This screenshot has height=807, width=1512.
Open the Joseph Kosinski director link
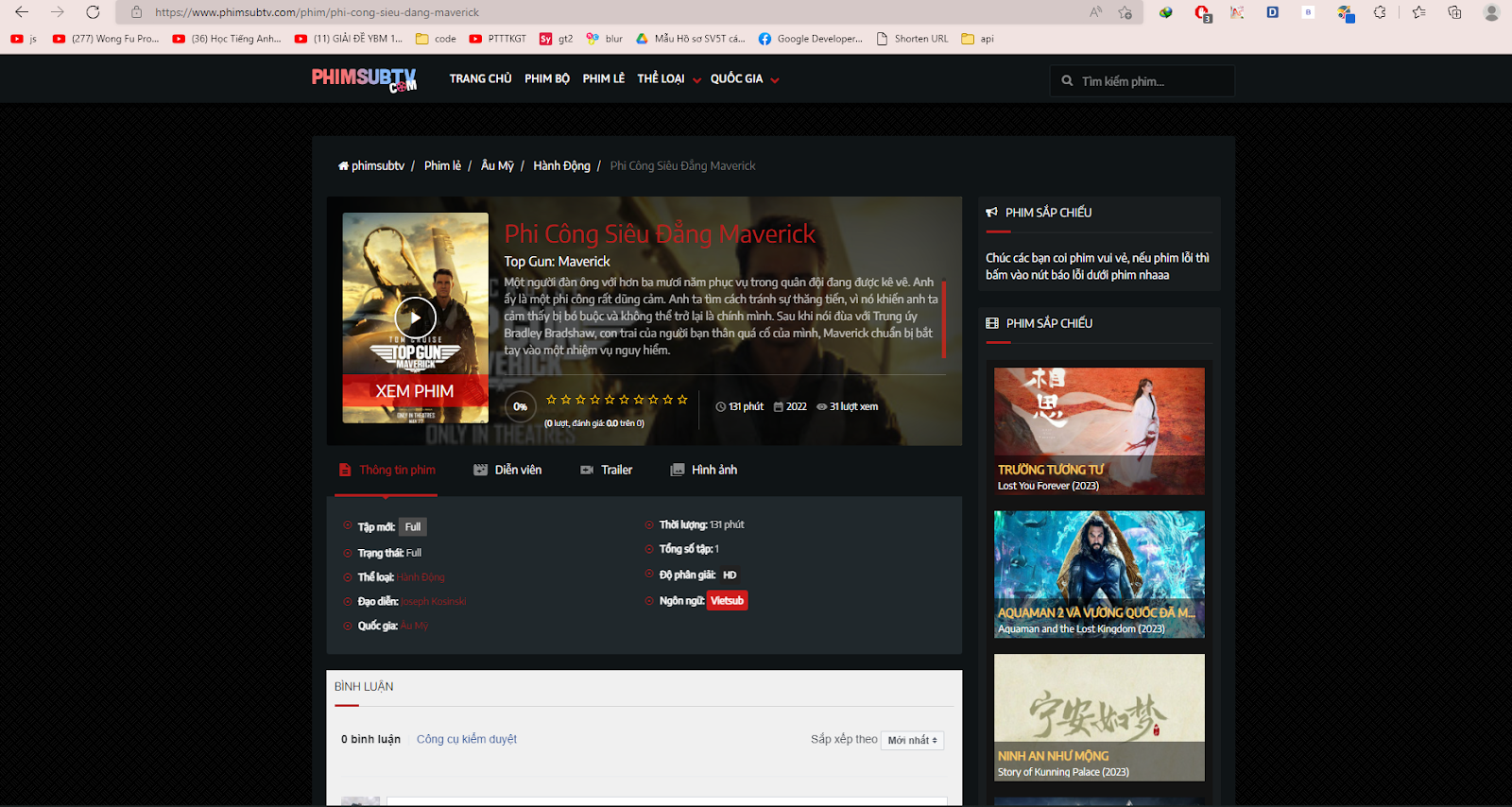pyautogui.click(x=434, y=602)
